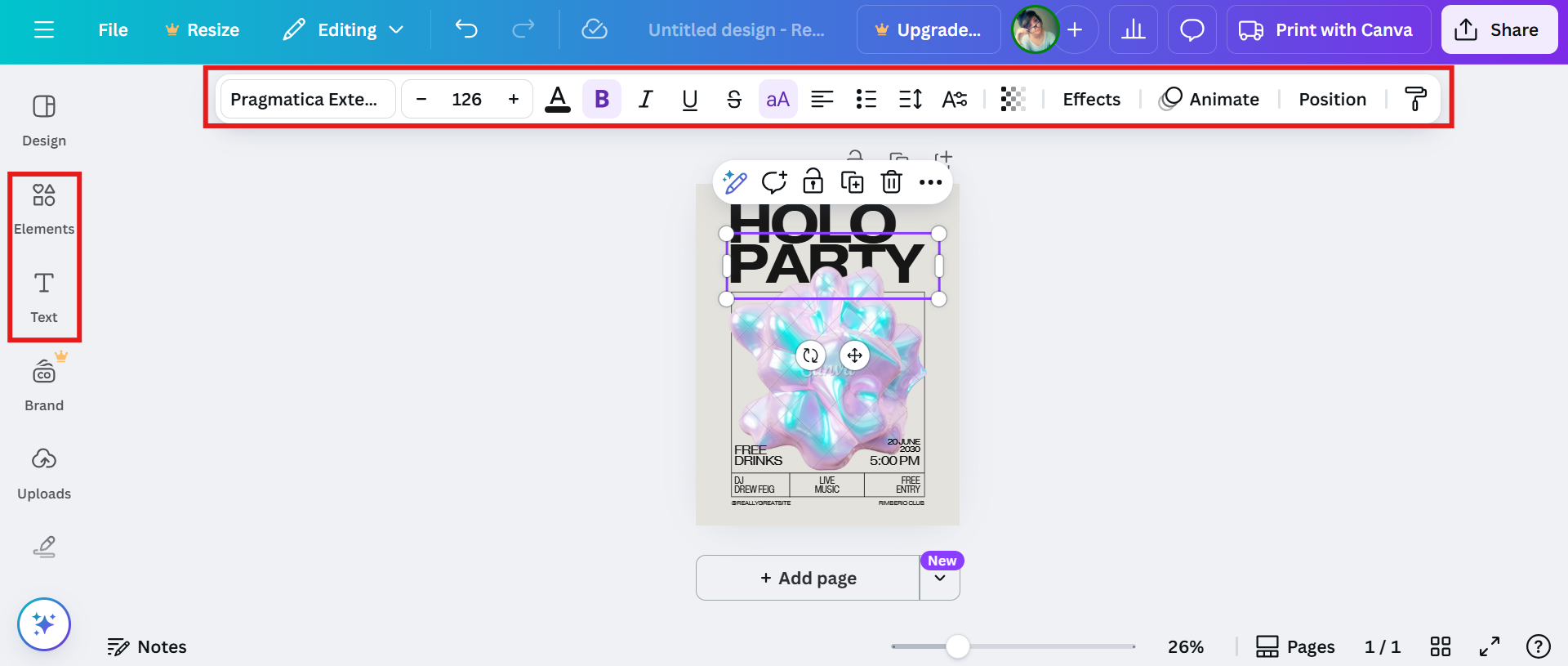Decrease font size with minus button

coord(421,99)
